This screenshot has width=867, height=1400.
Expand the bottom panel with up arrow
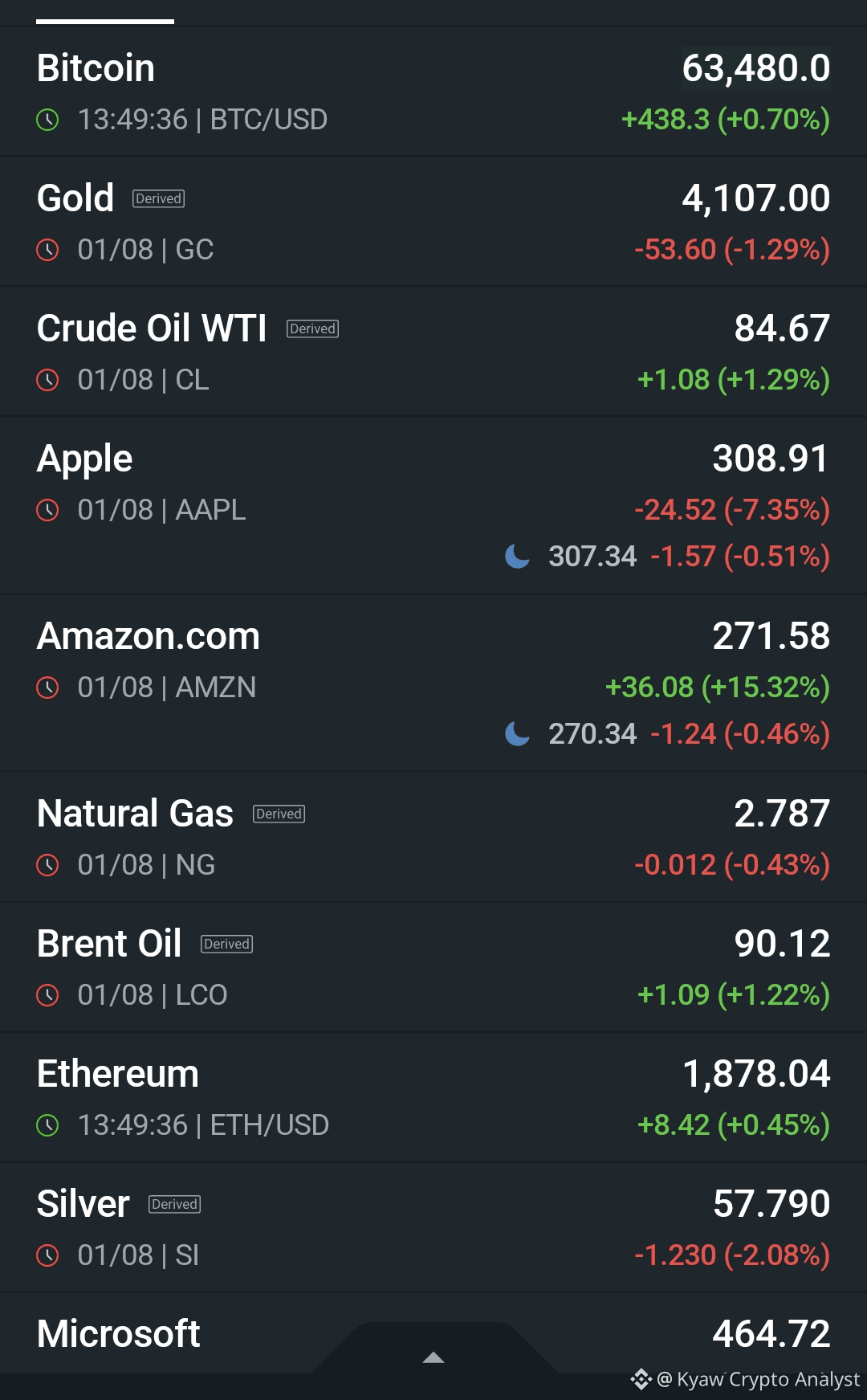click(433, 1357)
